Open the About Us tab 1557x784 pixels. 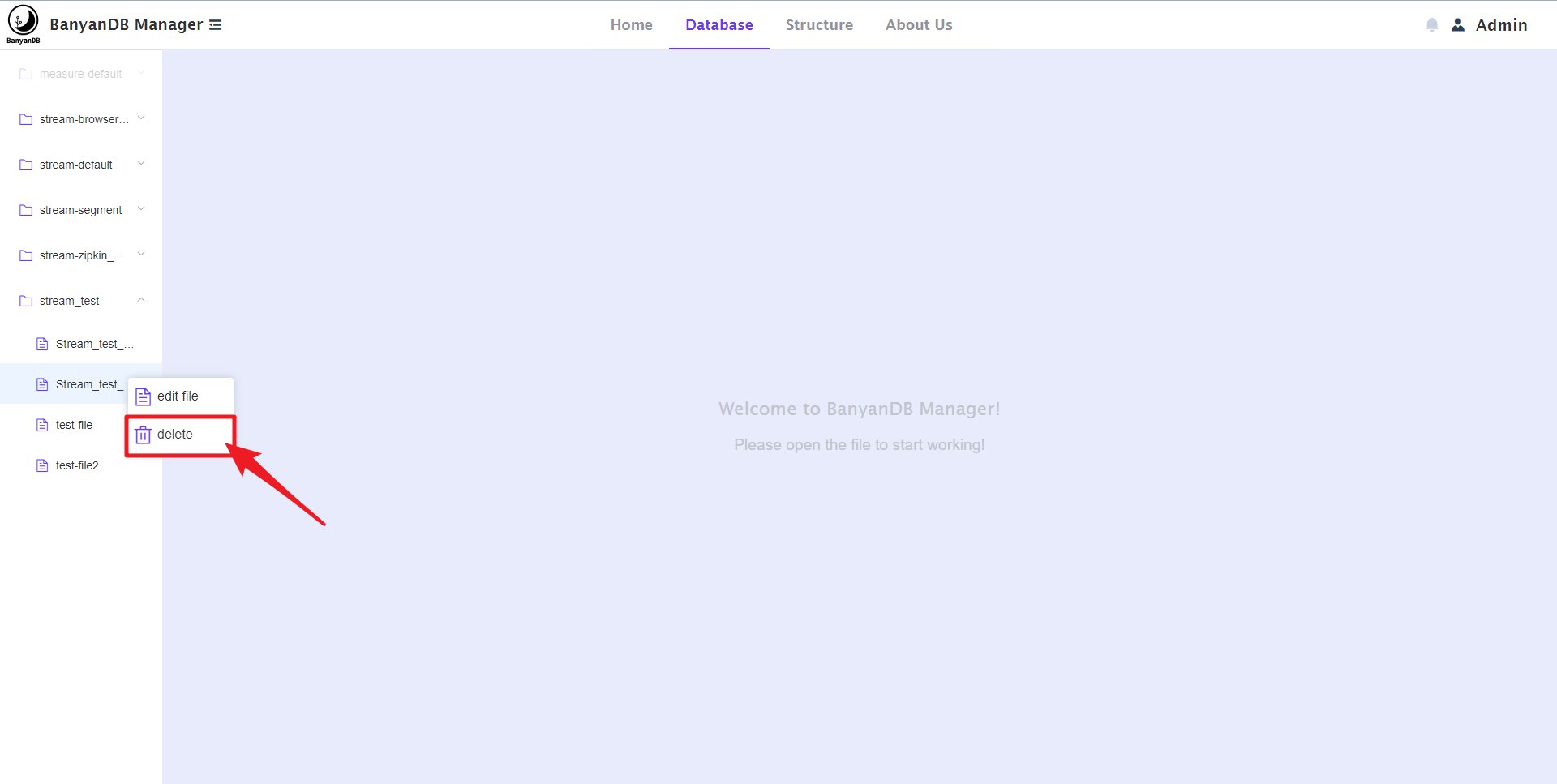pyautogui.click(x=919, y=25)
